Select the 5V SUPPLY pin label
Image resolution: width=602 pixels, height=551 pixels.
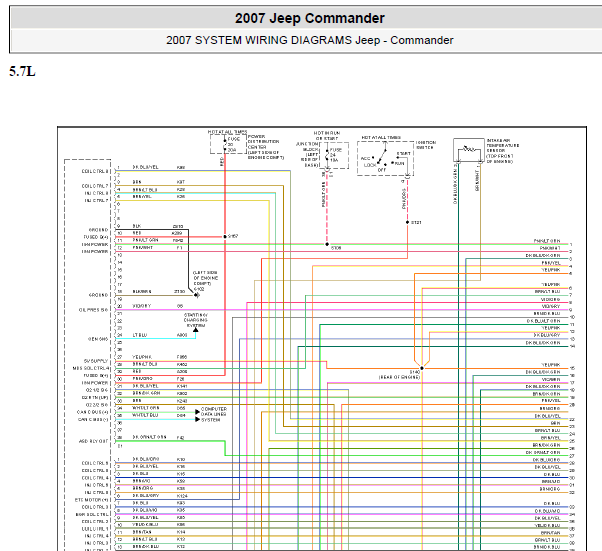96,361
